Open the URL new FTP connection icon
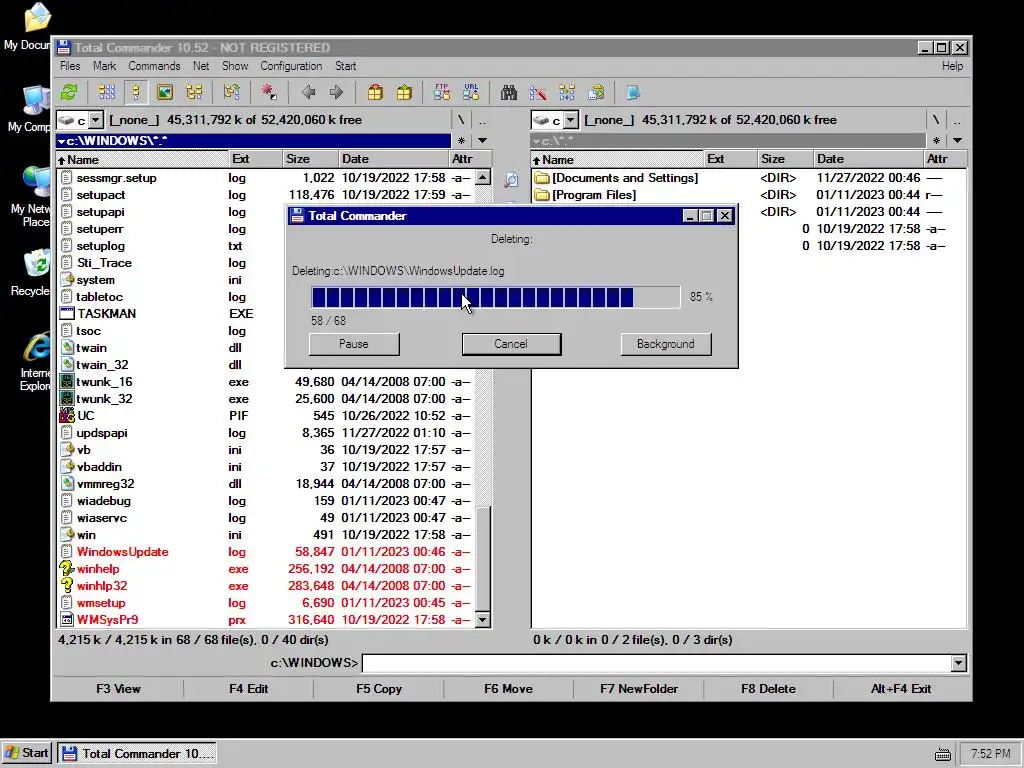 [471, 92]
